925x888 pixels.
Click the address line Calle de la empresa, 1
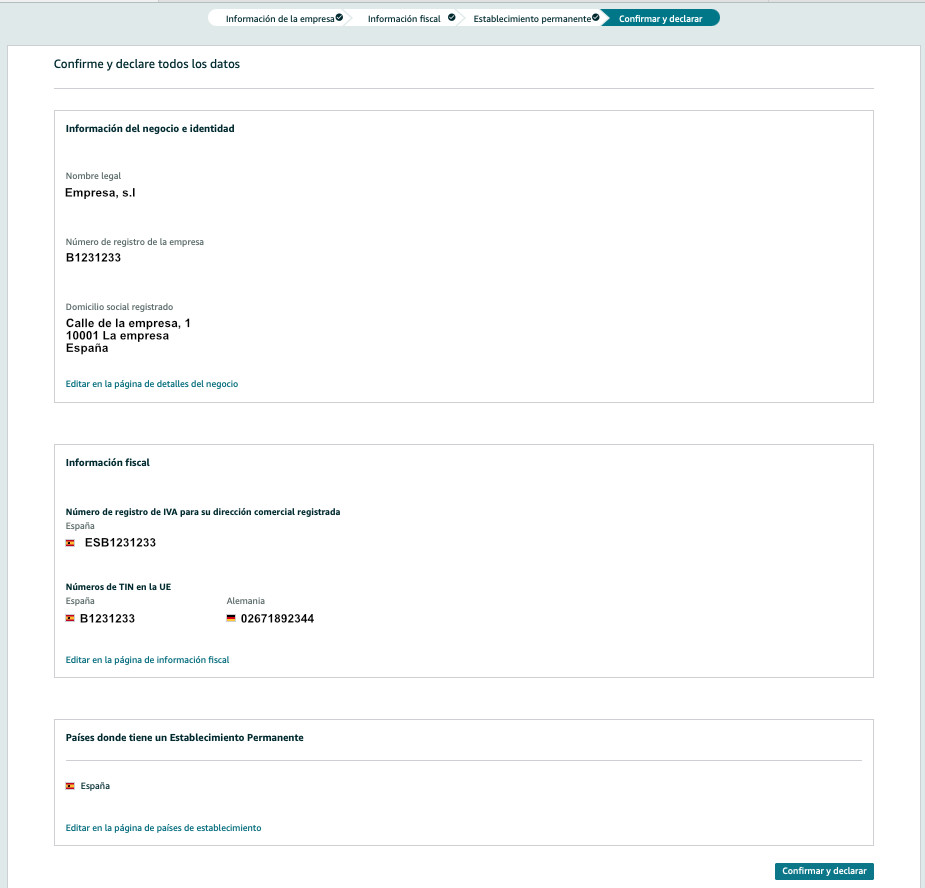coord(128,323)
